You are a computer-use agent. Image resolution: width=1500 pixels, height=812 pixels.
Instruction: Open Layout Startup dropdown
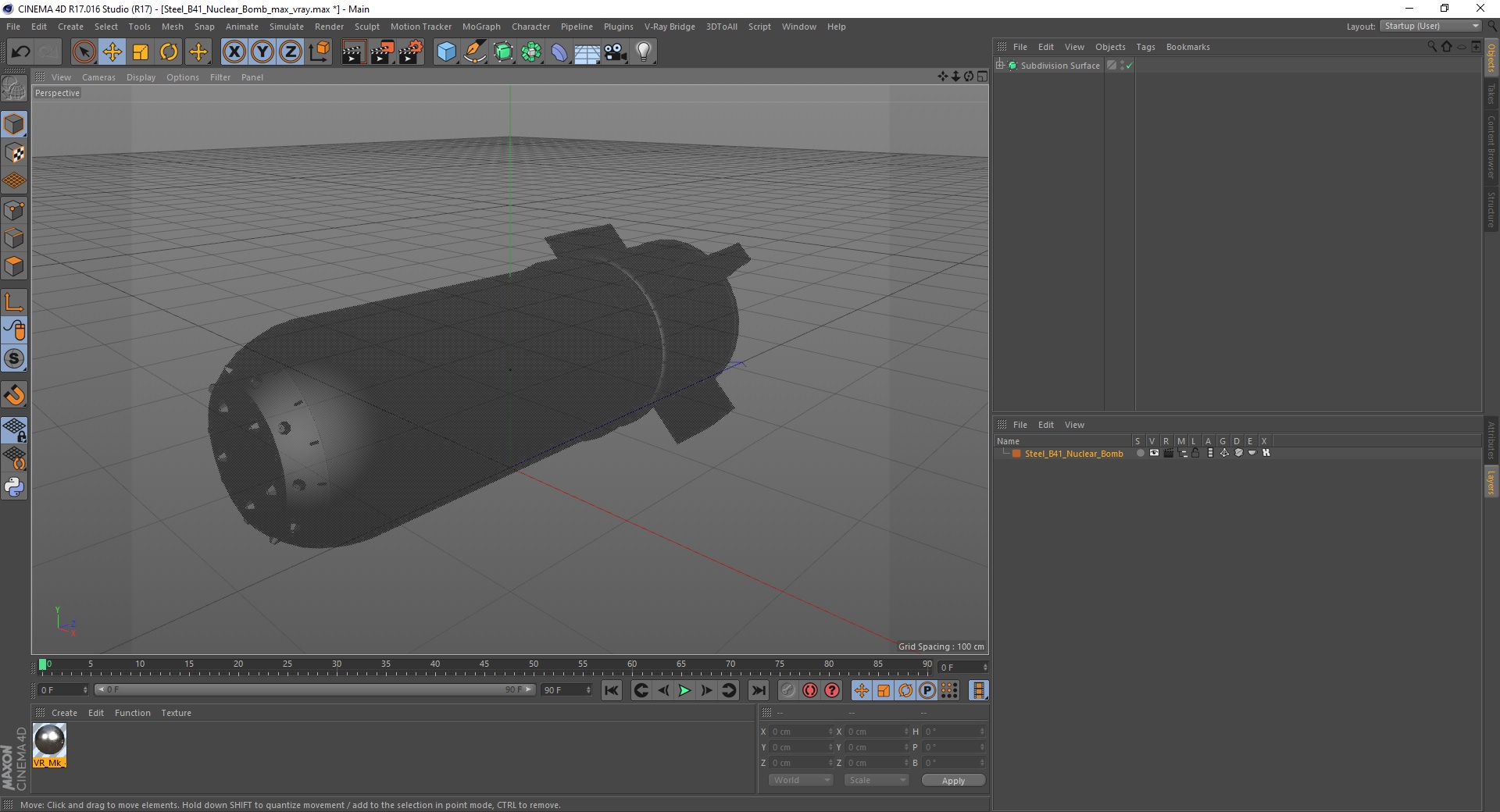click(x=1430, y=26)
